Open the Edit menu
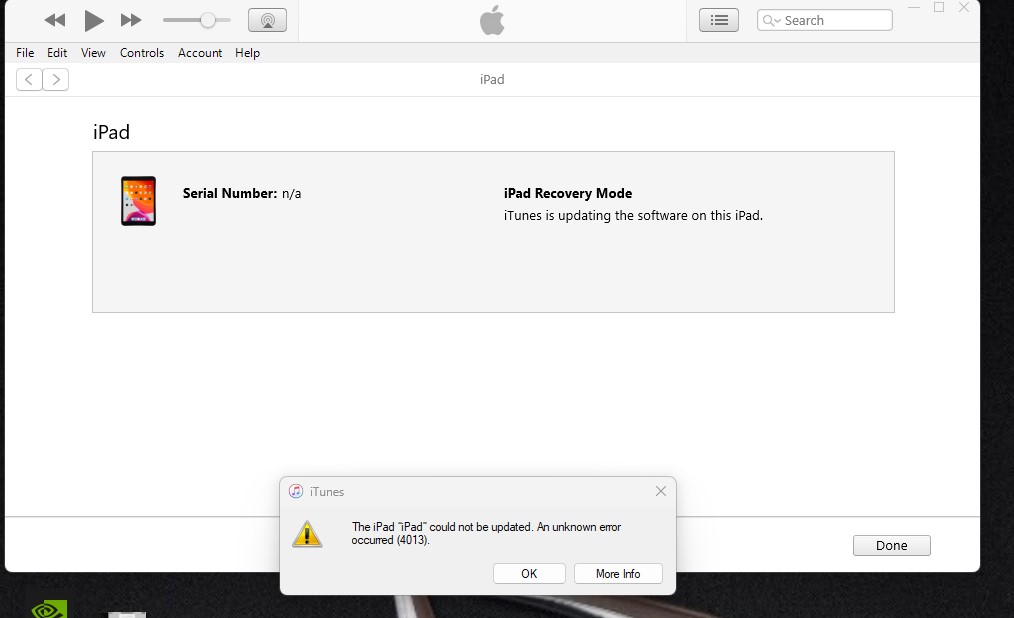1014x618 pixels. coord(57,53)
